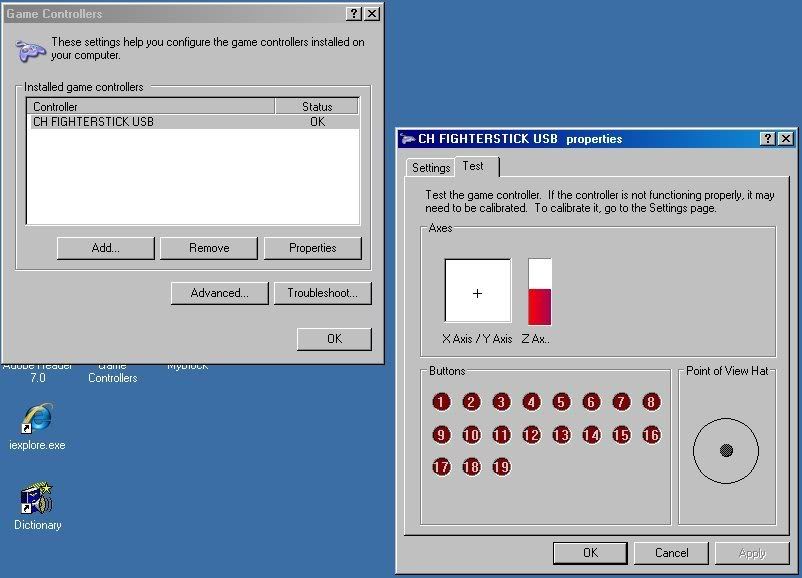Click button indicator 9 in Buttons group
802x578 pixels.
(x=441, y=435)
